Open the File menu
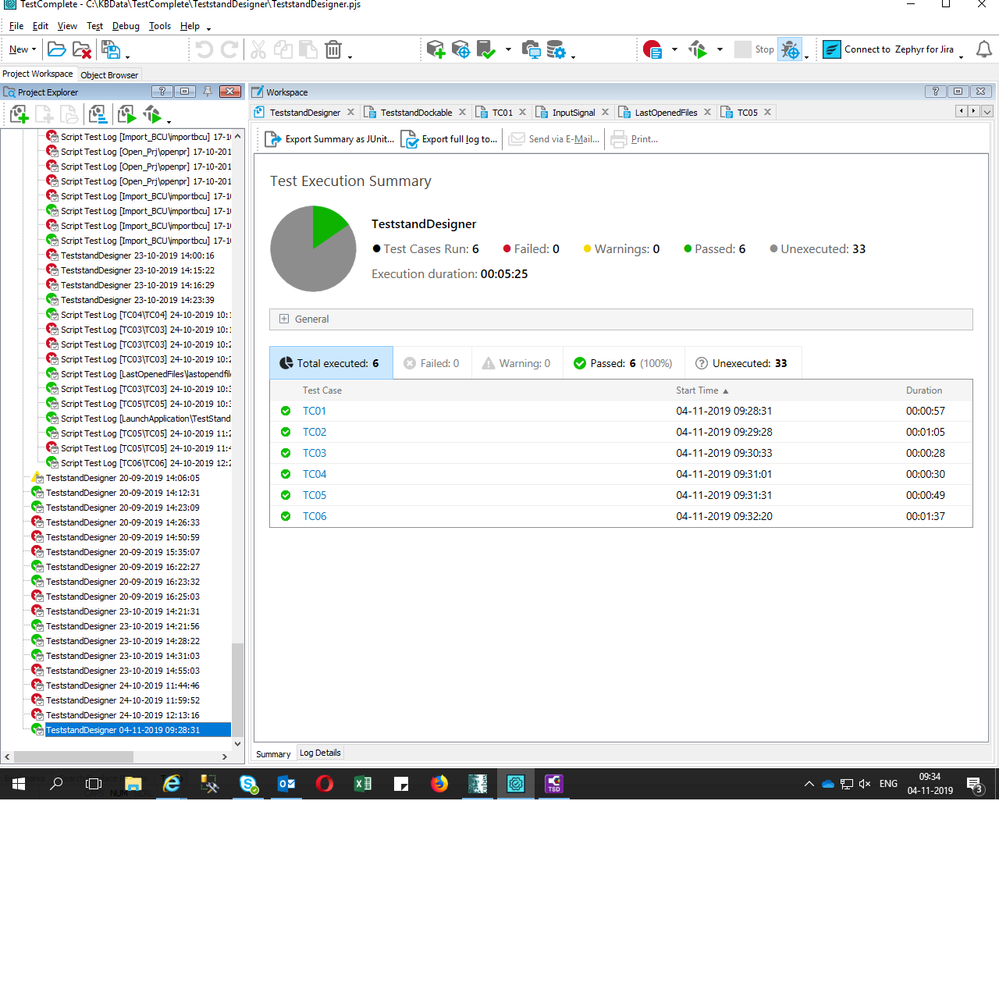999x987 pixels. (x=16, y=26)
